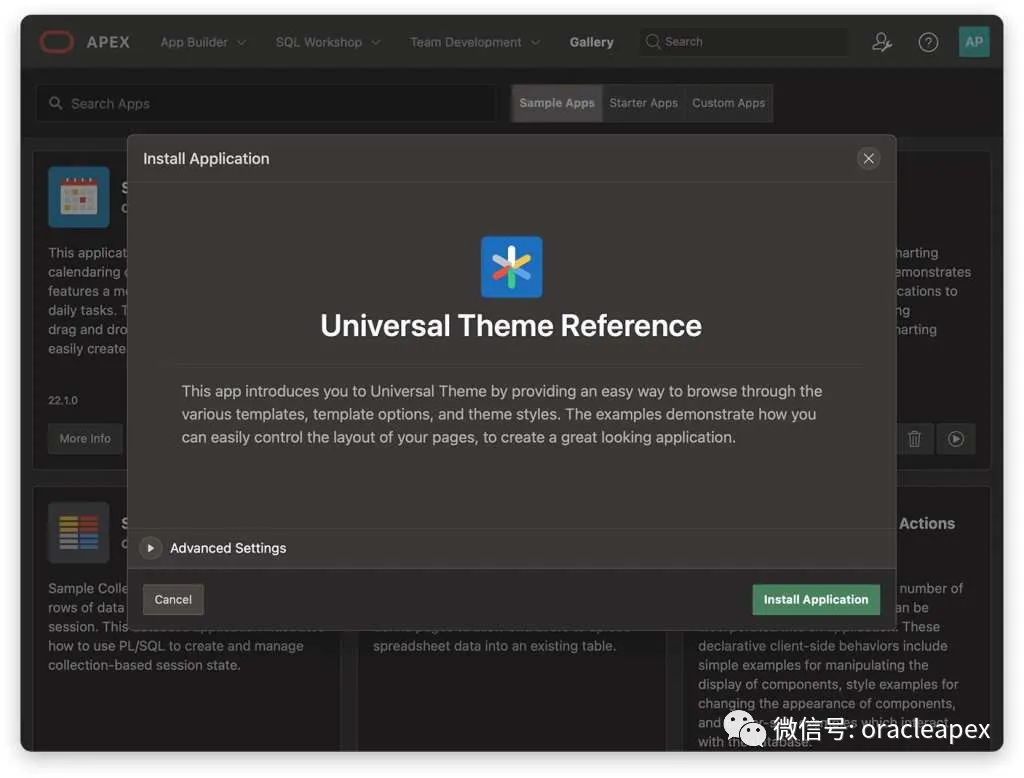Open the AP account menu

click(974, 42)
